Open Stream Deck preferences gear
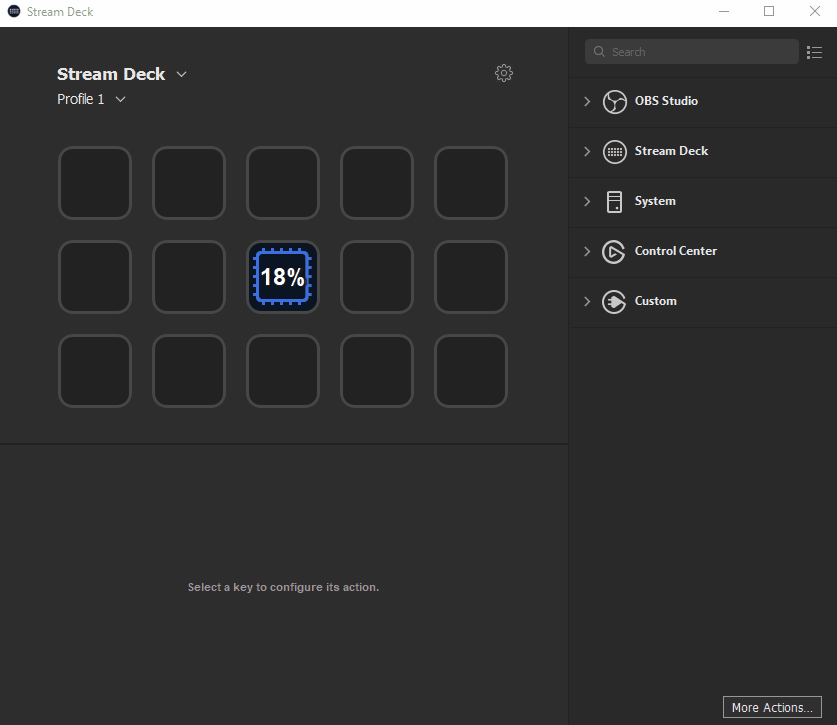The height and width of the screenshot is (725, 837). click(503, 73)
